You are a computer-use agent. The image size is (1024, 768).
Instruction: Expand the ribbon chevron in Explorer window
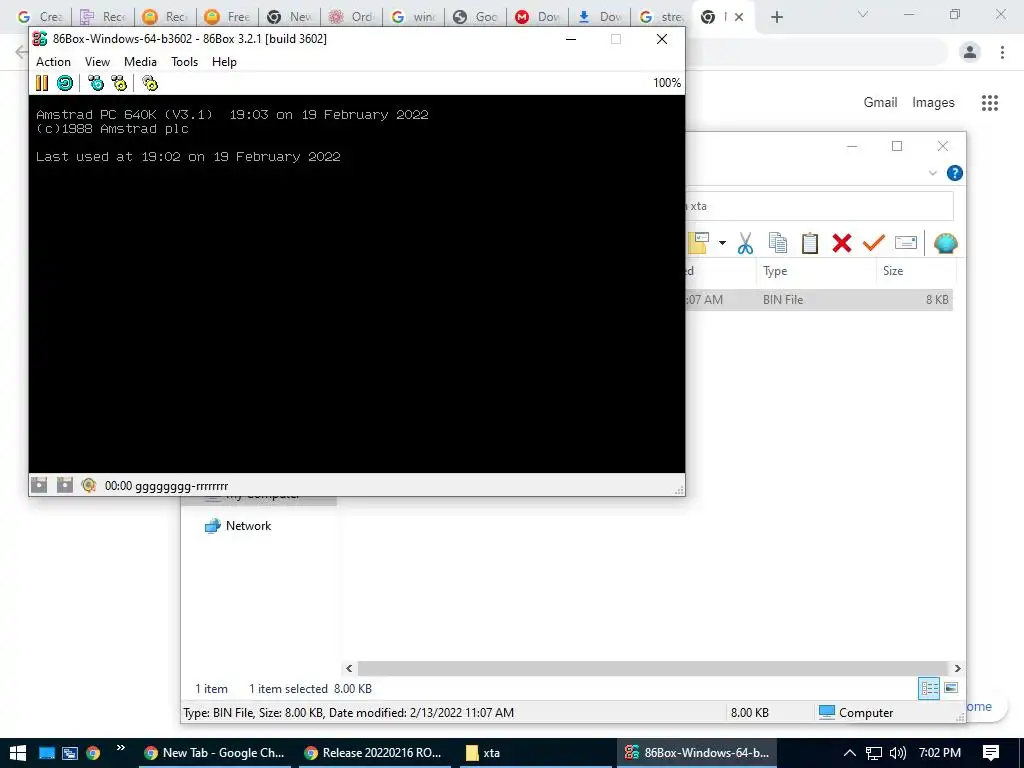pos(933,173)
